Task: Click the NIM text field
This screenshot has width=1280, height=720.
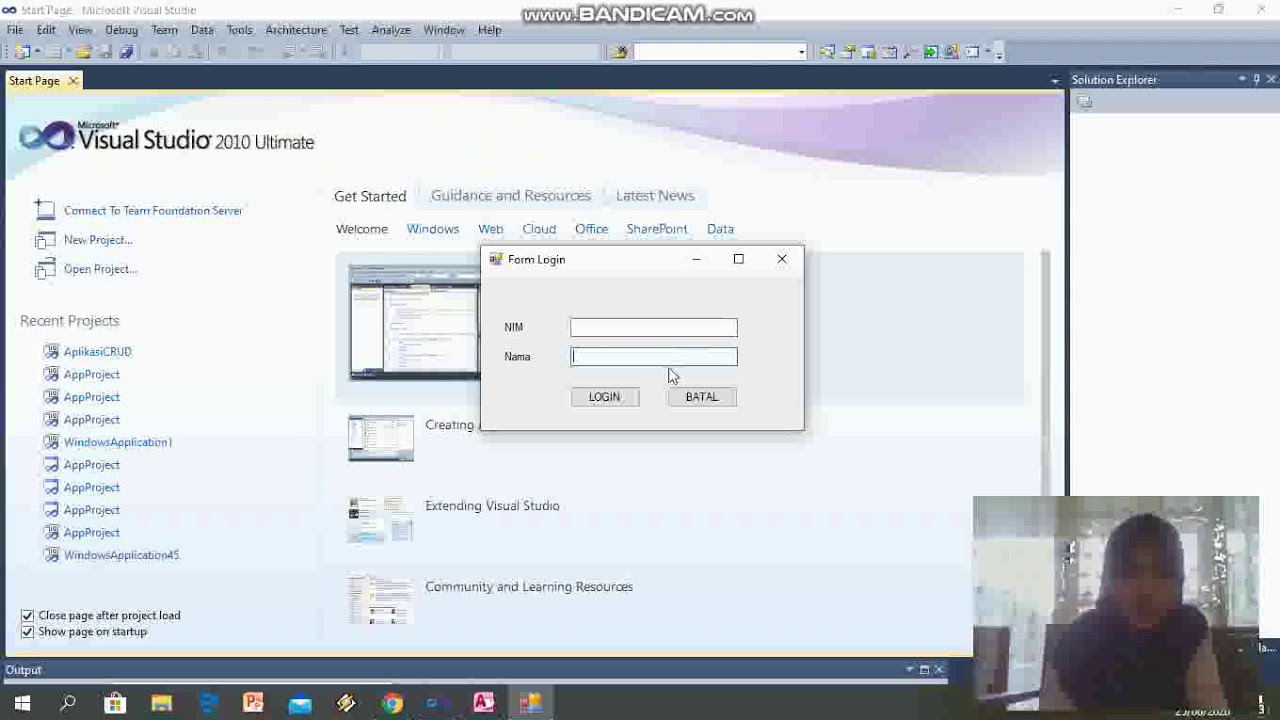Action: pyautogui.click(x=654, y=327)
